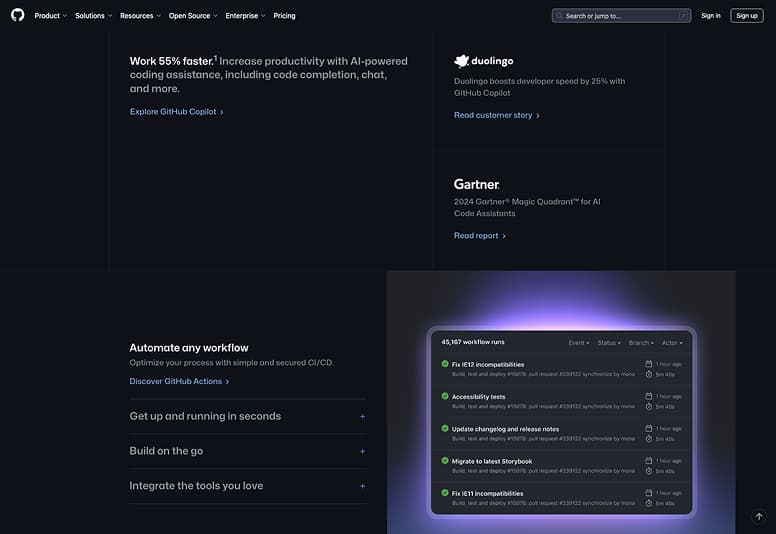Viewport: 776px width, 534px height.
Task: Click green check beside Update changelog and release notes
Action: click(445, 428)
